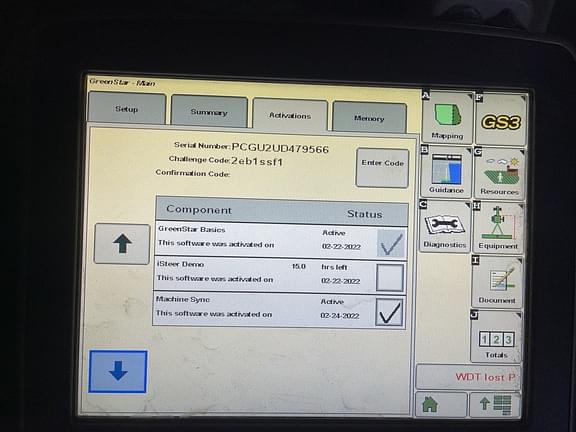Switch to the Summary tab
This screenshot has height=432, width=576.
pos(209,111)
